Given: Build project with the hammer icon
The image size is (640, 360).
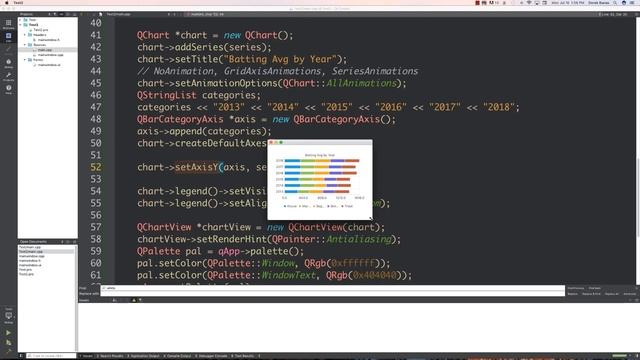Looking at the screenshot, I should pos(8,351).
